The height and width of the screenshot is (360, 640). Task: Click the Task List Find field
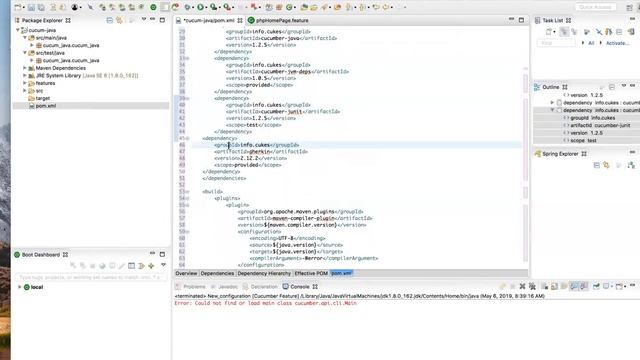(x=556, y=43)
